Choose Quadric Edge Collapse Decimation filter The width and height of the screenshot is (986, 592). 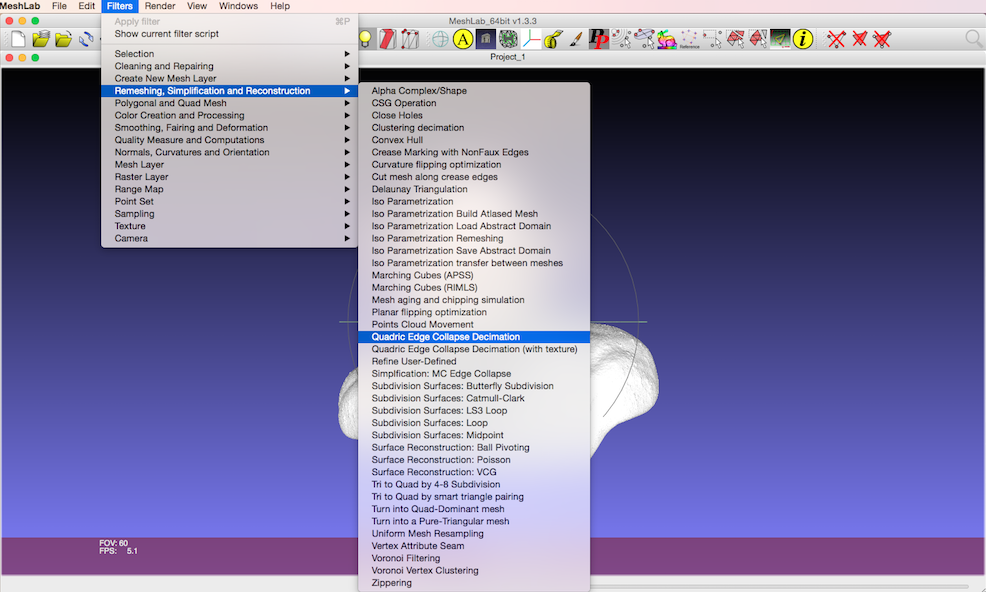coord(474,337)
